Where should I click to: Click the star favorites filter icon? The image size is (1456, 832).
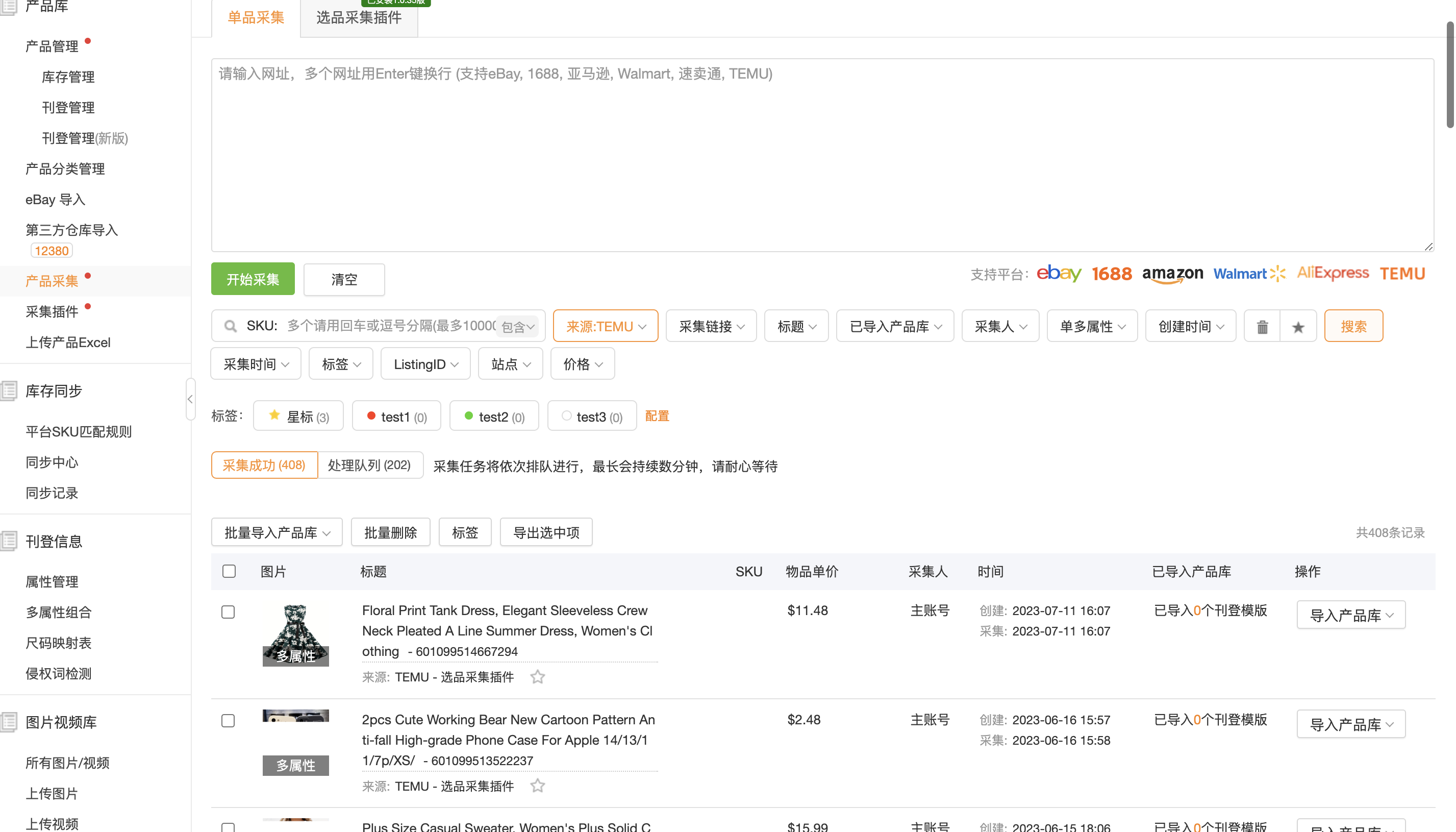1298,326
